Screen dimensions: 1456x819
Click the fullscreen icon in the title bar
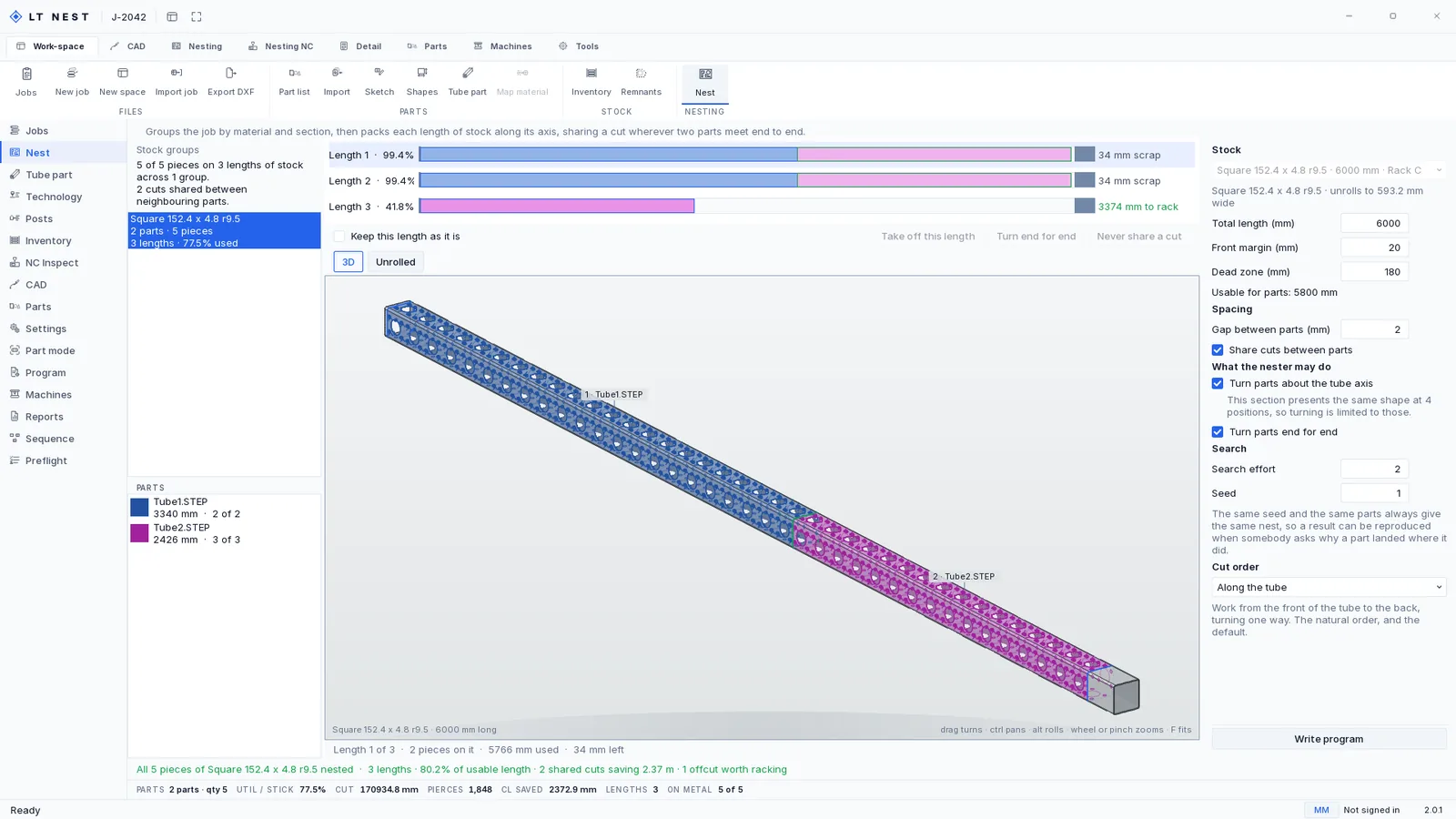197,16
